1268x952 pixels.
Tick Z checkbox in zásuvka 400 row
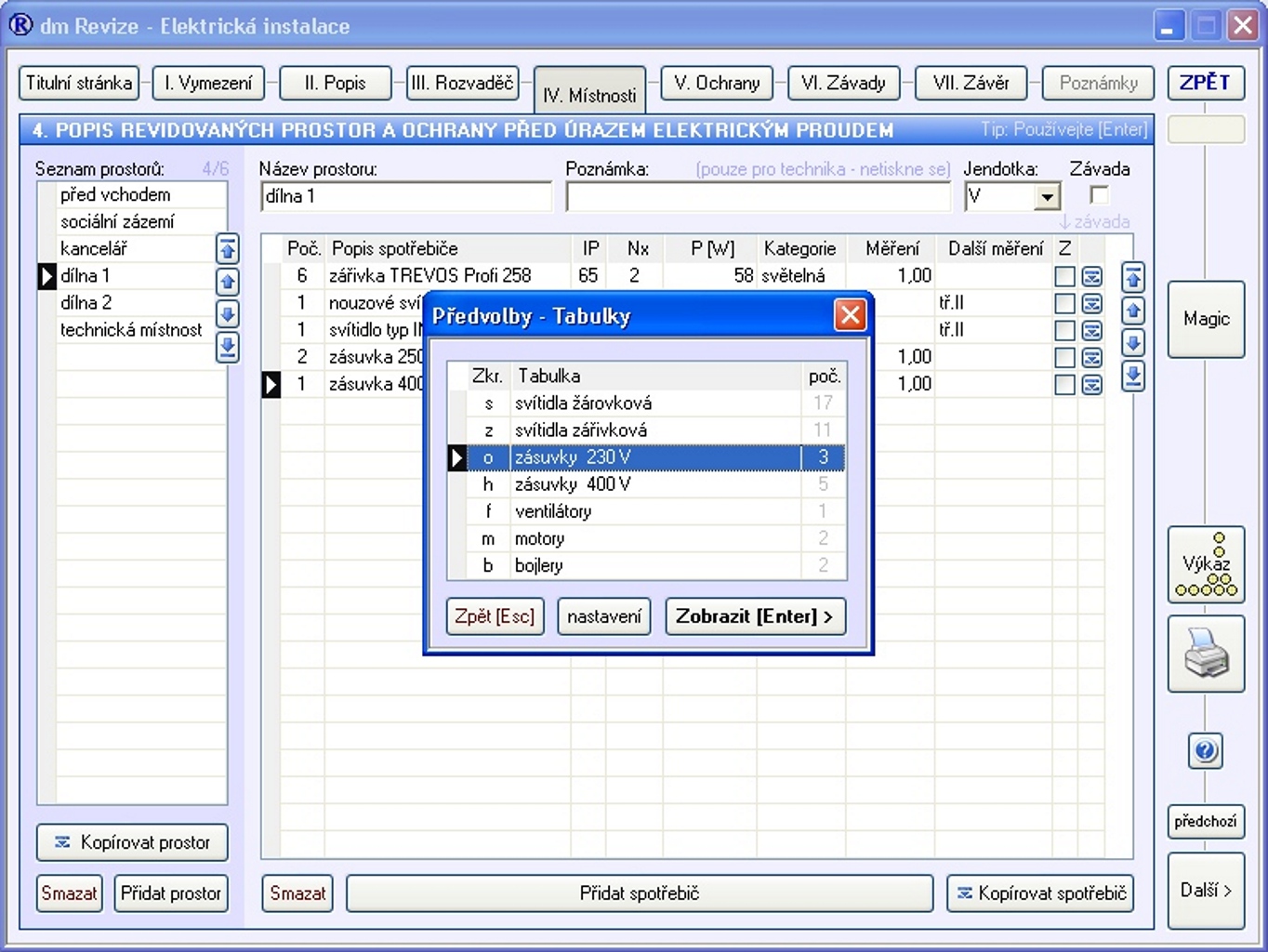tap(1064, 385)
